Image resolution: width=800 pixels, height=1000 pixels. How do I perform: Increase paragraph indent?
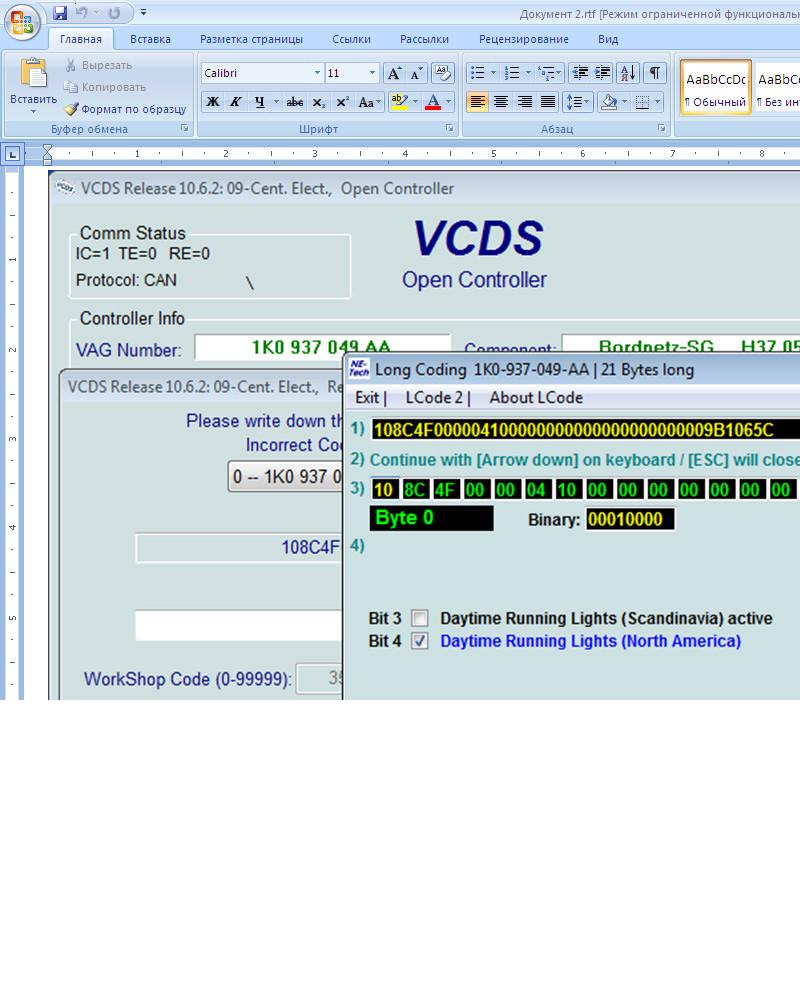(602, 73)
